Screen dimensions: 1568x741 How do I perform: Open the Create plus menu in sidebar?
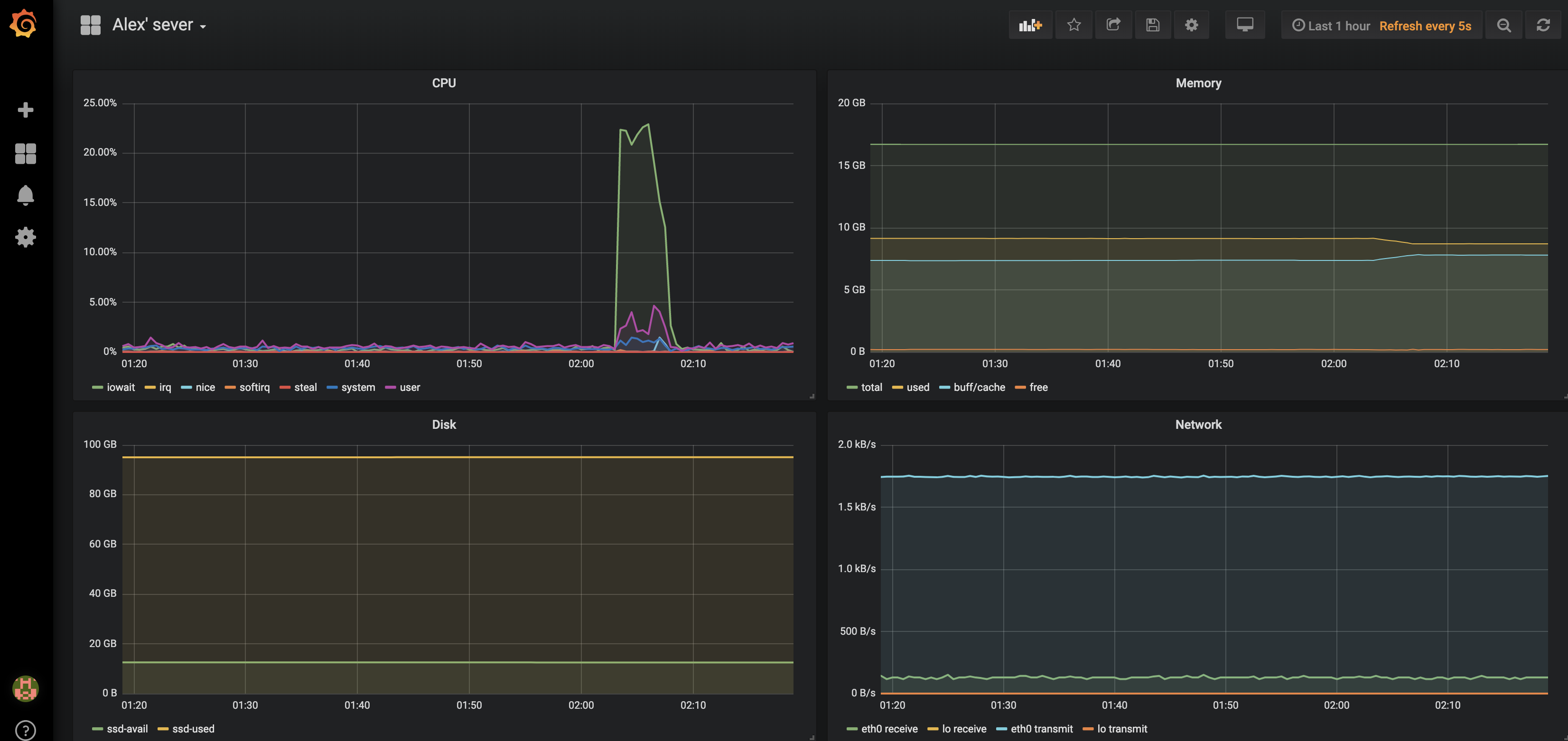(26, 110)
